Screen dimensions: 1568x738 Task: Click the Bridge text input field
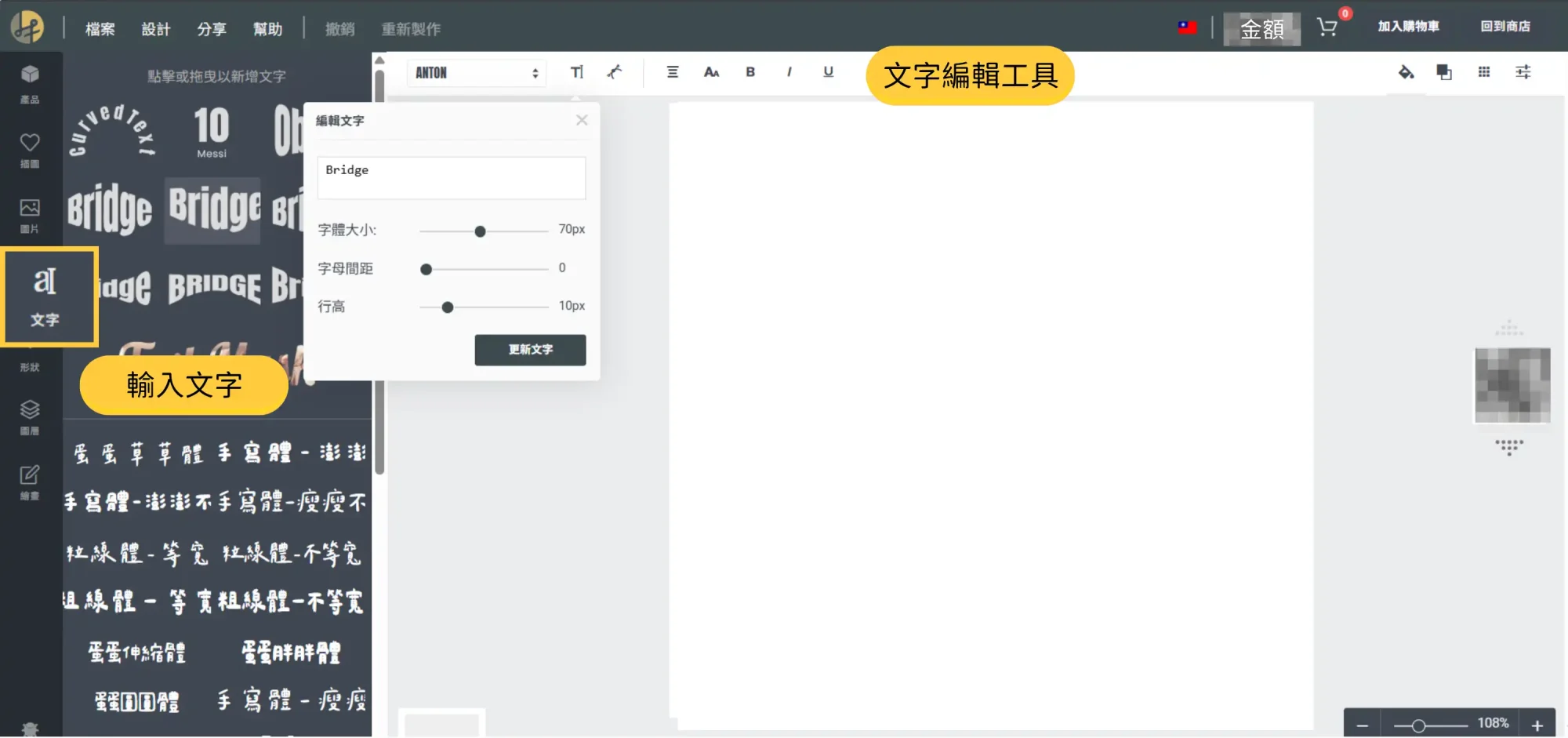point(451,178)
